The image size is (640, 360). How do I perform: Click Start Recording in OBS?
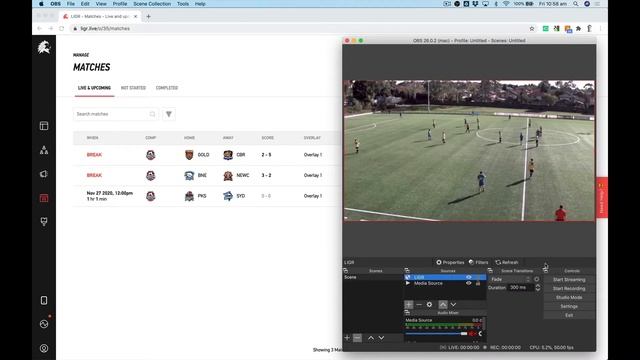[569, 289]
